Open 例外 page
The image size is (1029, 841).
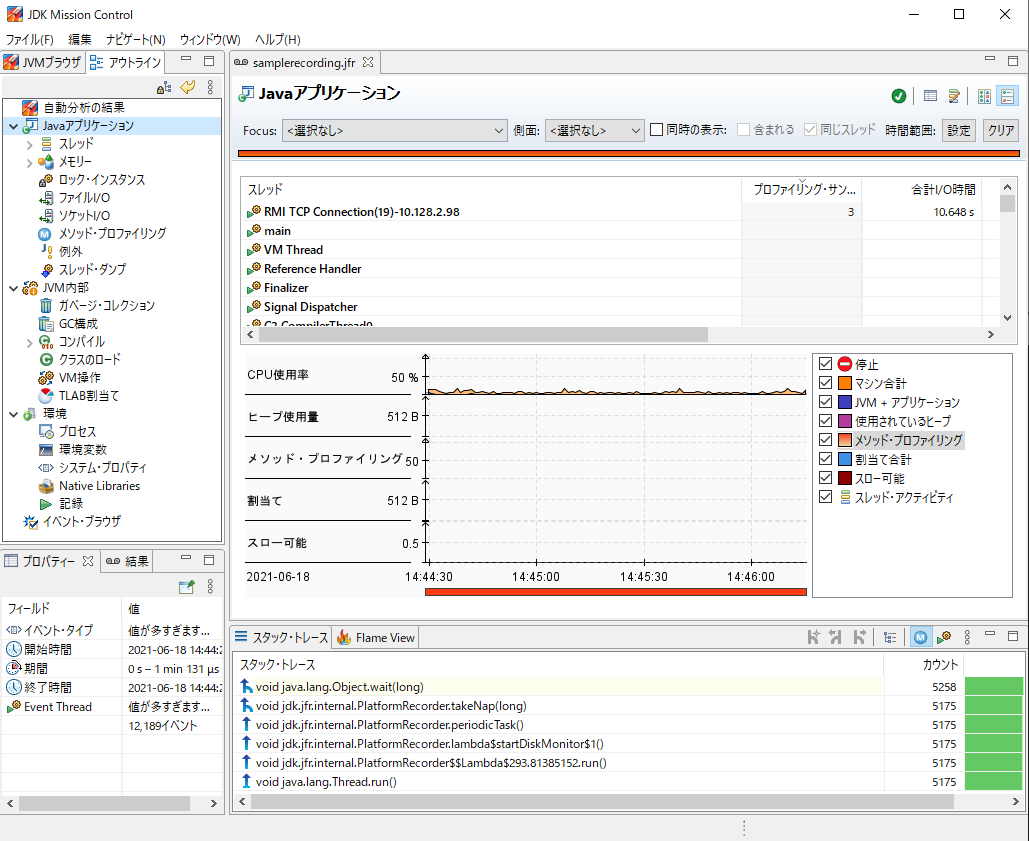pyautogui.click(x=70, y=251)
